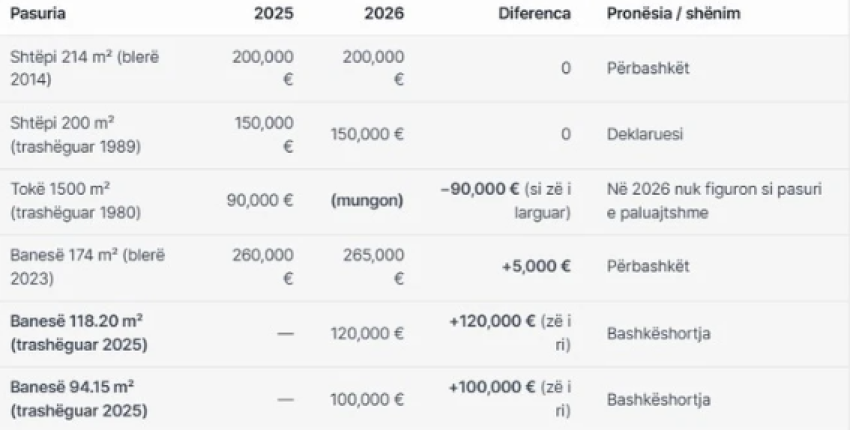Click the +5,000 € difference value
850x430 pixels.
(537, 266)
